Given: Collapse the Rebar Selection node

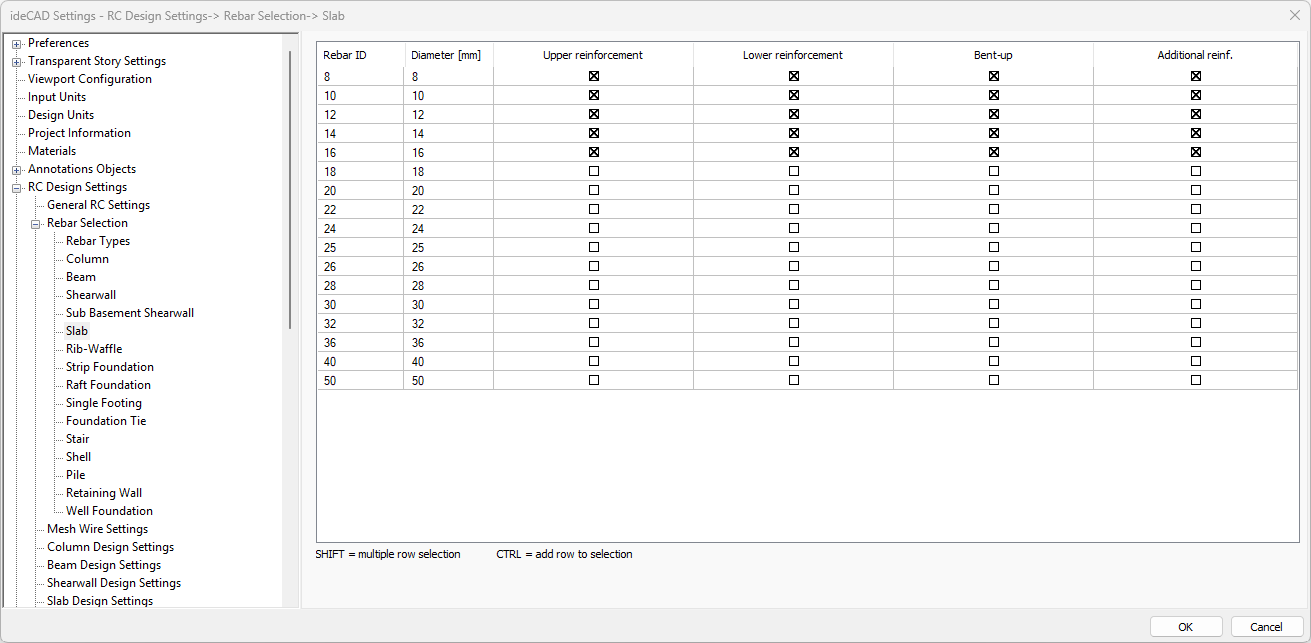Looking at the screenshot, I should coord(36,224).
